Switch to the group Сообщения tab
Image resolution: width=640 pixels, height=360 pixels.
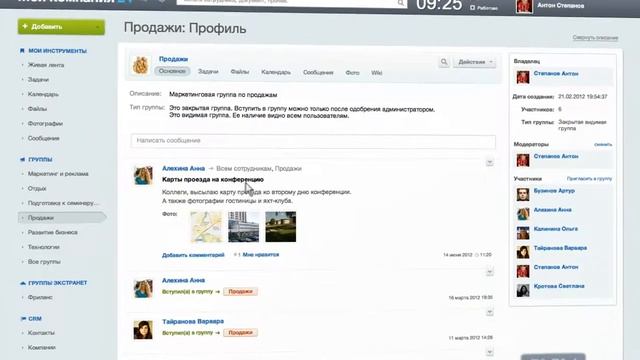[318, 72]
